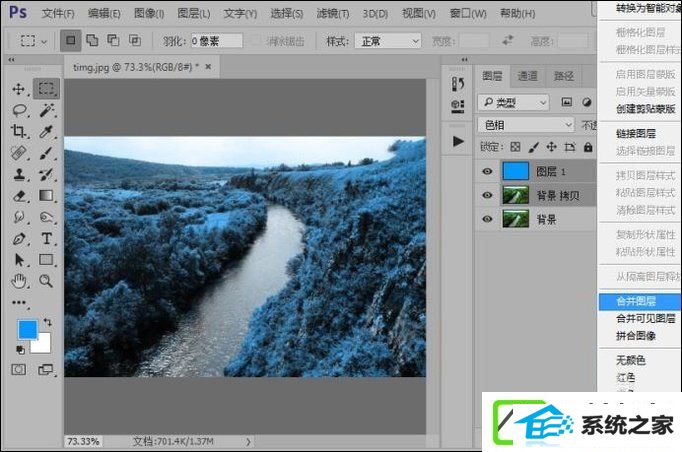Image resolution: width=682 pixels, height=452 pixels.
Task: Select the Move tool
Action: point(19,89)
